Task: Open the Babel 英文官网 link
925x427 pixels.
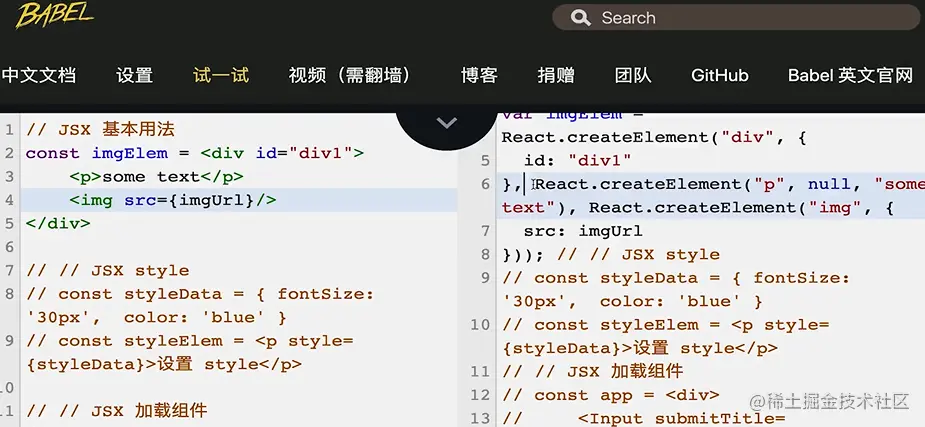Action: 850,75
